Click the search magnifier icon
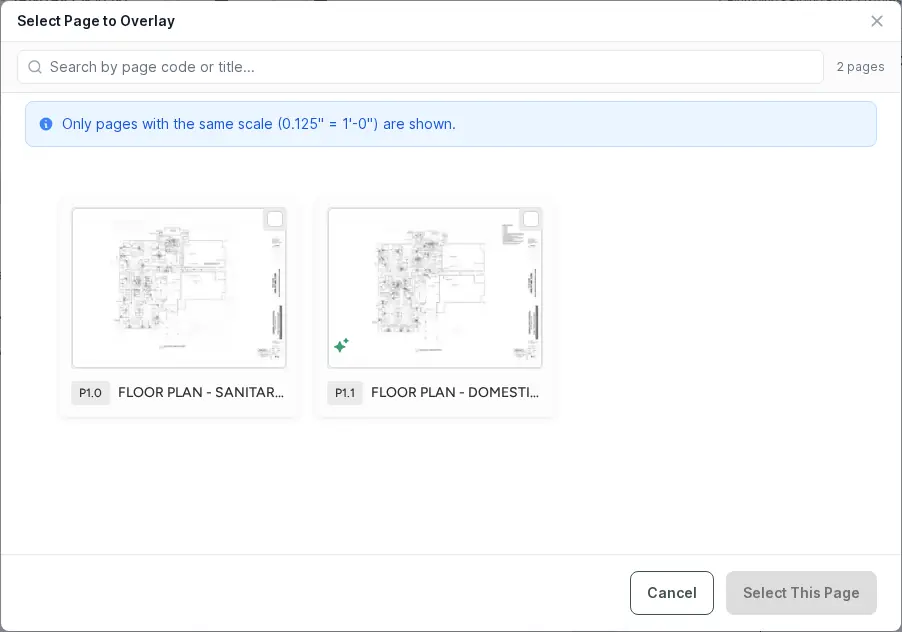 35,67
